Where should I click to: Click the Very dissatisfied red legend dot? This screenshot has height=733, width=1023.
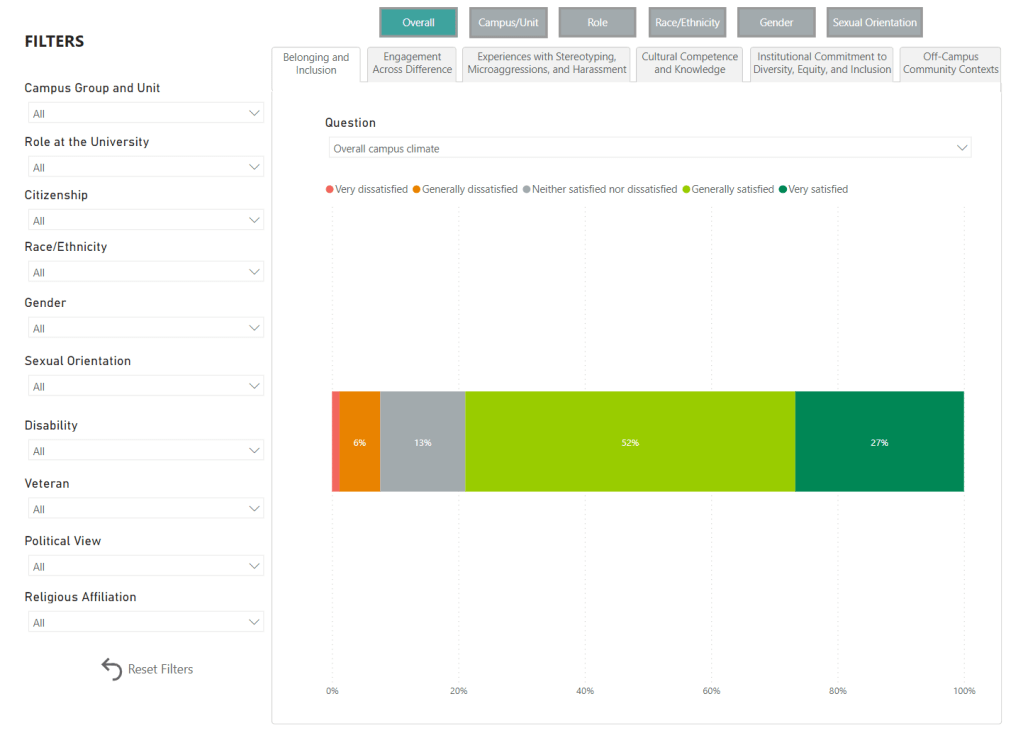pos(330,189)
